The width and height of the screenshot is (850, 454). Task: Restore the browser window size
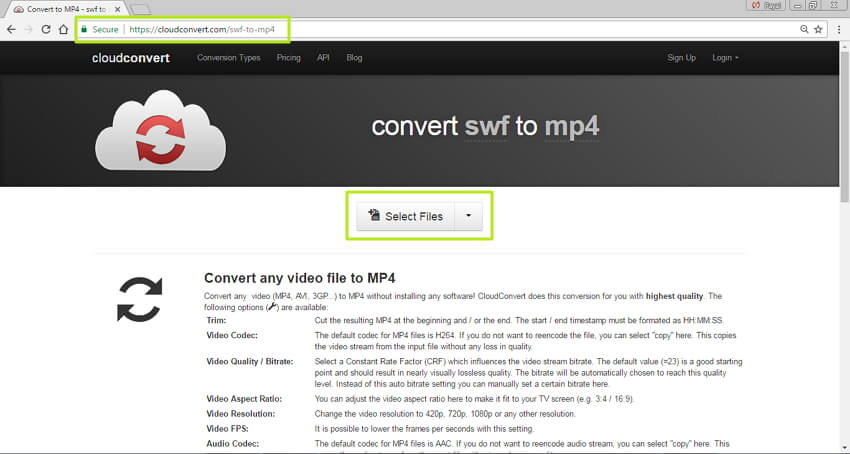(813, 5)
